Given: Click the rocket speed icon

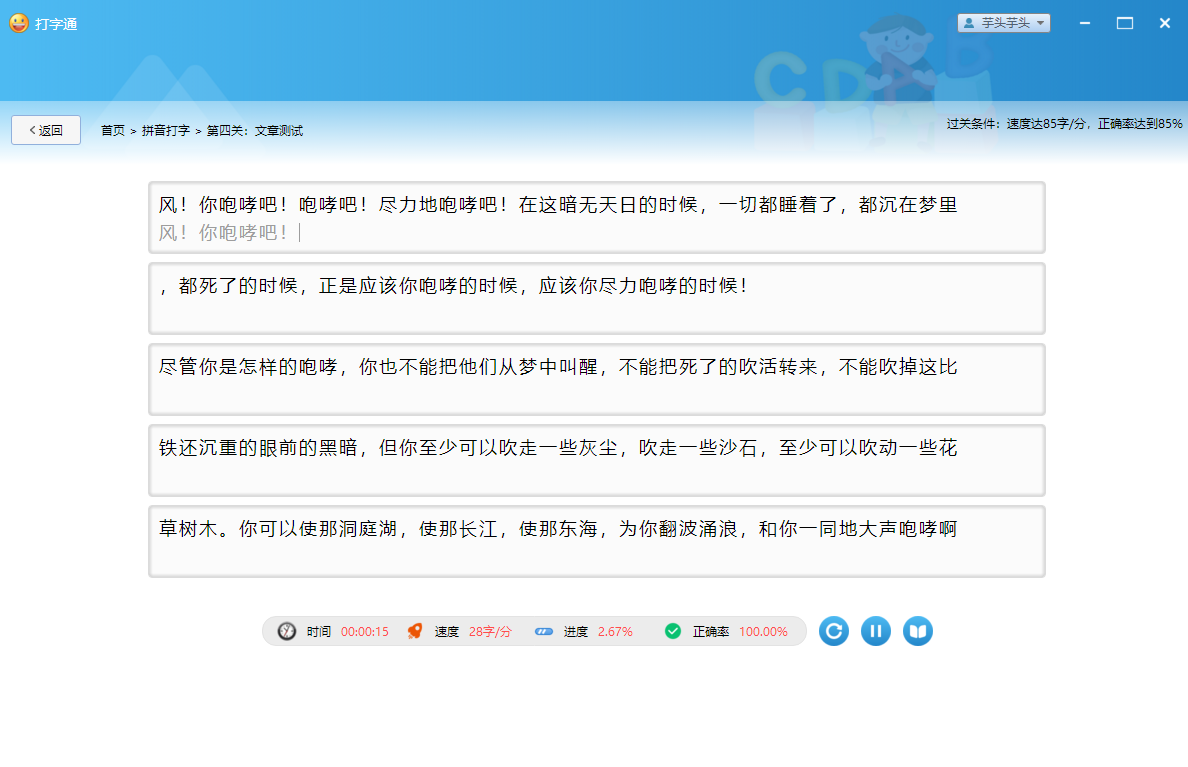Looking at the screenshot, I should [x=414, y=631].
